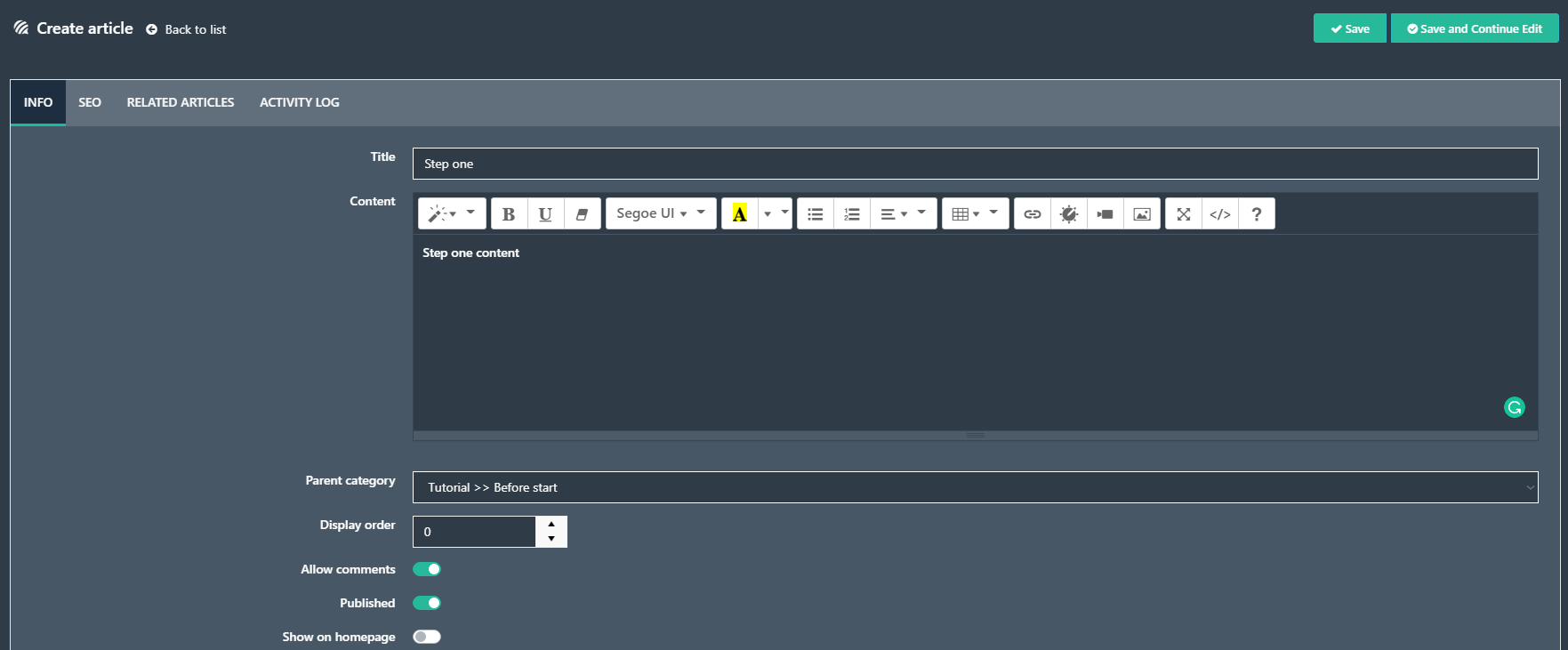
Task: Click Save and Continue Edit button
Action: (x=1475, y=28)
